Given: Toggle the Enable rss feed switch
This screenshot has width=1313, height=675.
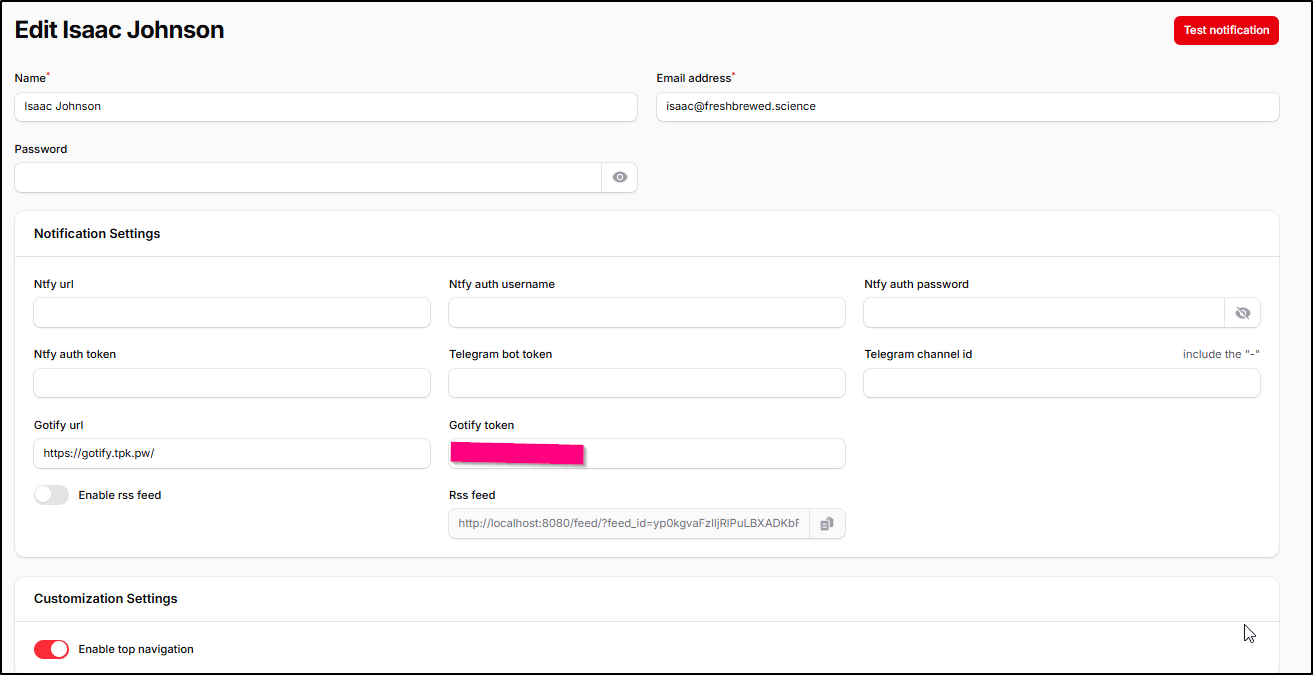Looking at the screenshot, I should (x=52, y=495).
